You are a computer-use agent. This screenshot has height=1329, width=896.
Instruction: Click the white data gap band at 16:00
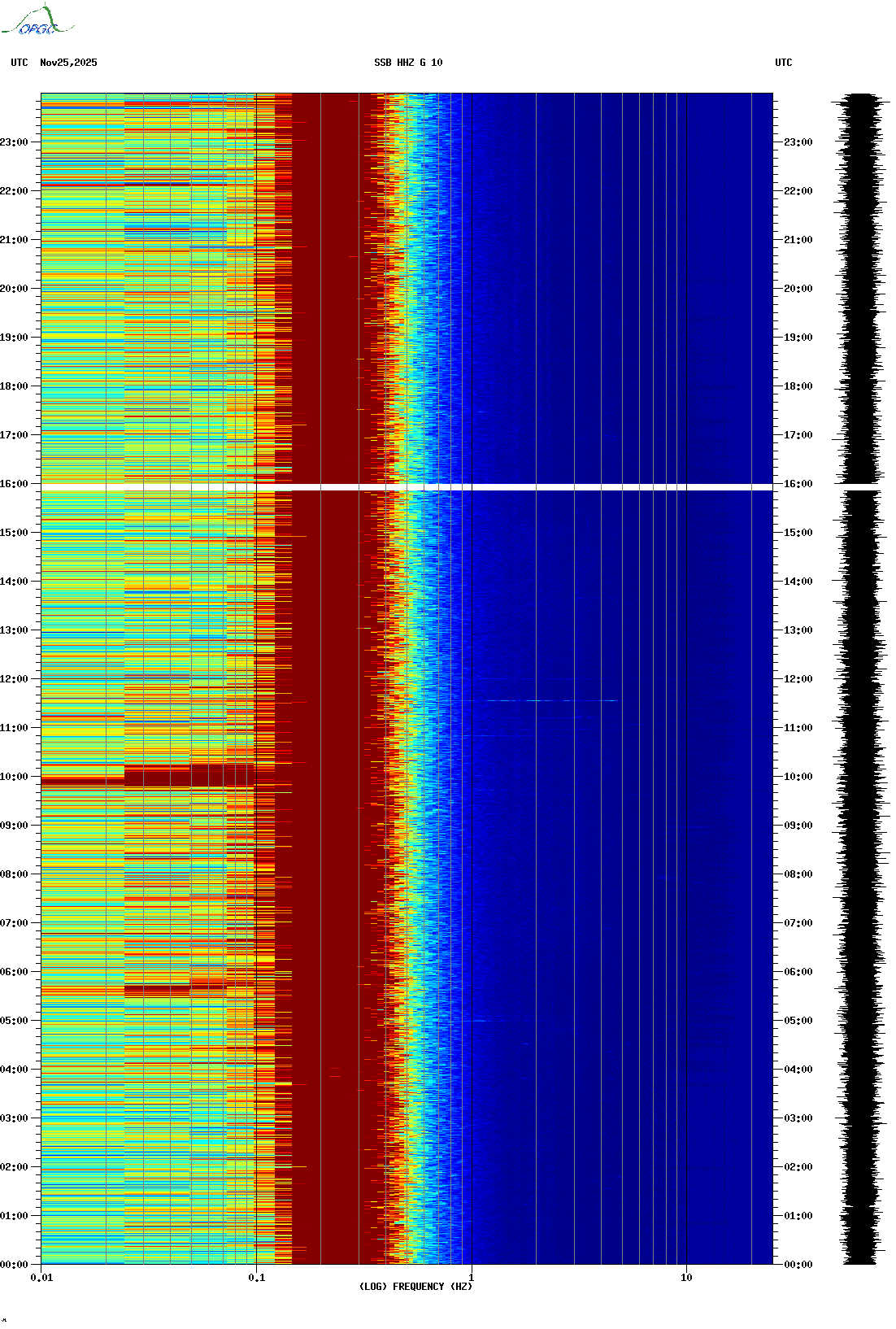(407, 487)
